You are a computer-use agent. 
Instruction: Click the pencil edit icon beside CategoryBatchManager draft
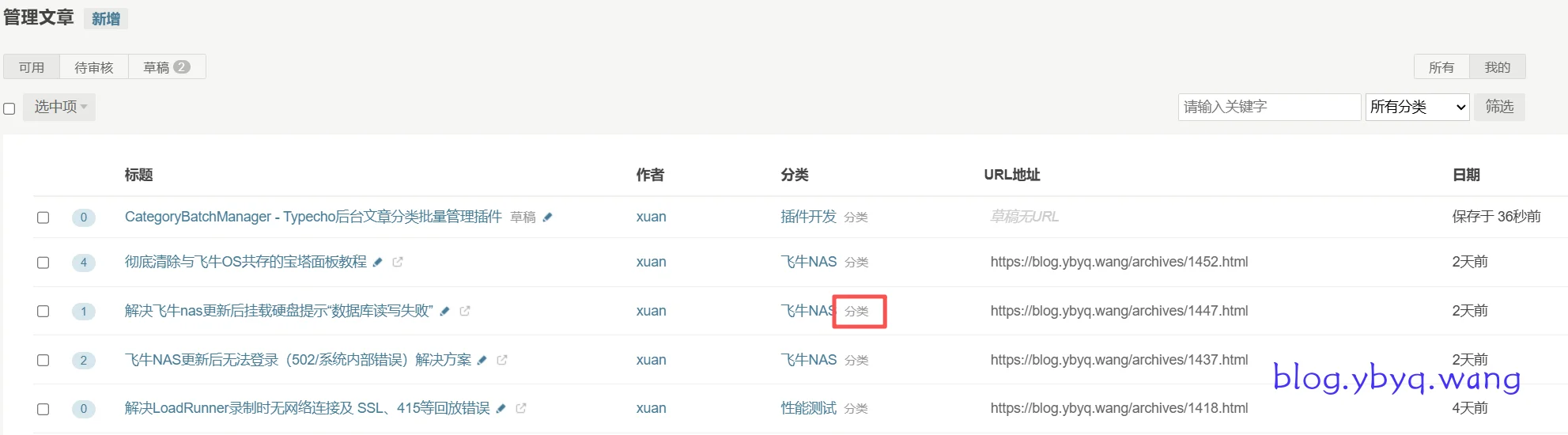[547, 217]
